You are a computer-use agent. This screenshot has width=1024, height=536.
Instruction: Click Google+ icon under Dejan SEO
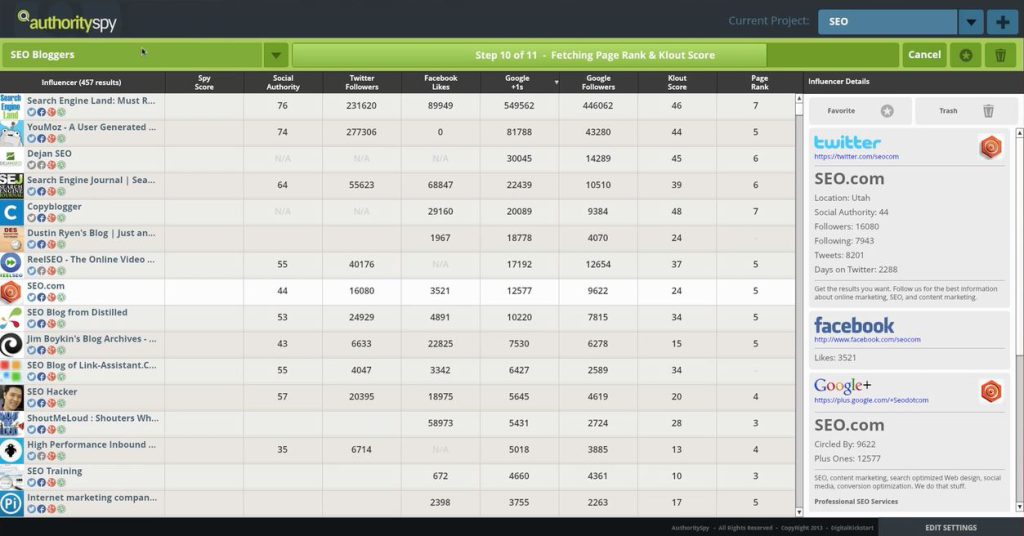click(49, 164)
